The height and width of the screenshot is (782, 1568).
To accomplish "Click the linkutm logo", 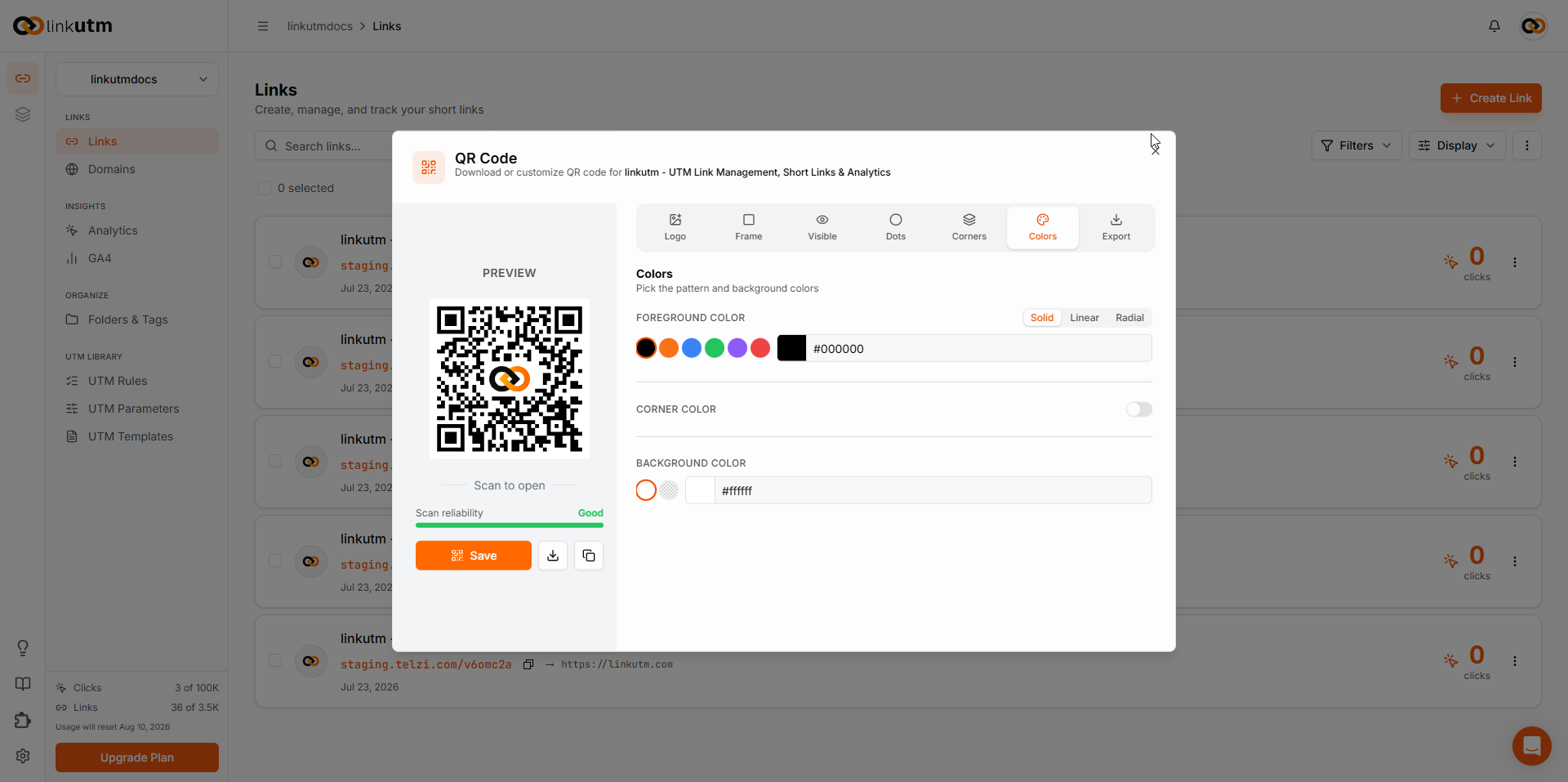I will [x=63, y=26].
